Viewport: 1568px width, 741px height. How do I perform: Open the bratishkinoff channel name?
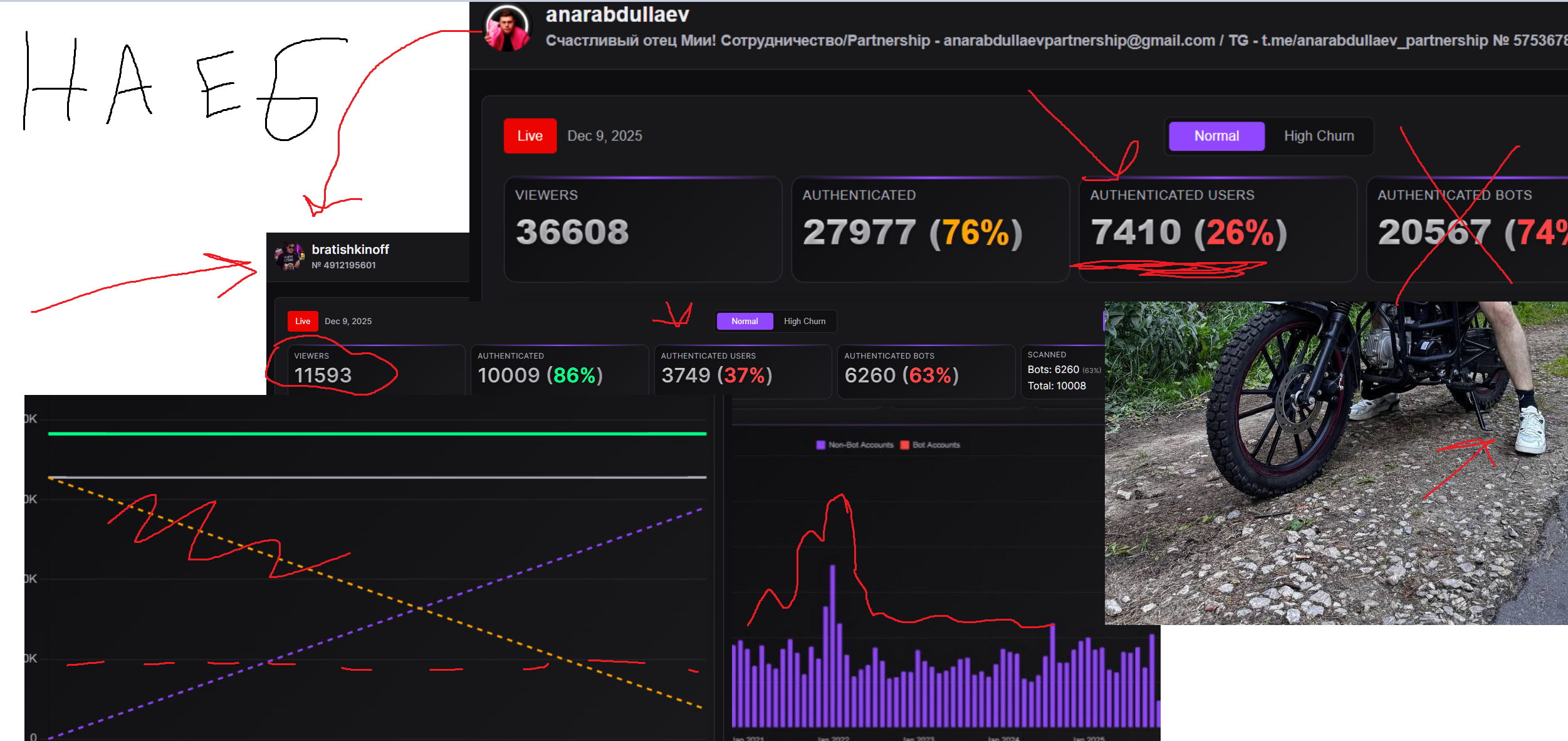pos(350,250)
